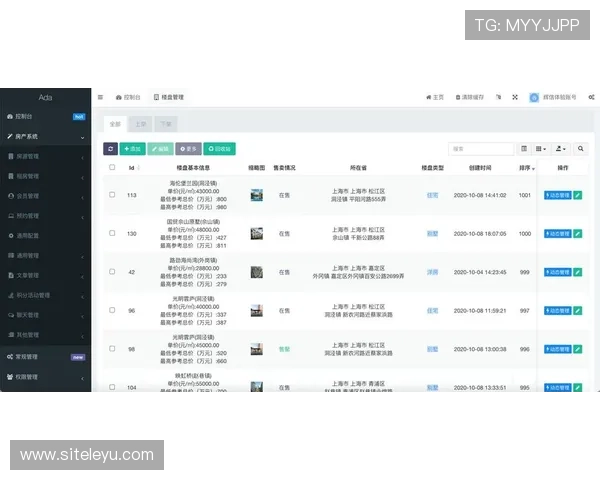Click the fullscreen icon in top bar
This screenshot has height=480, width=600.
pos(515,97)
